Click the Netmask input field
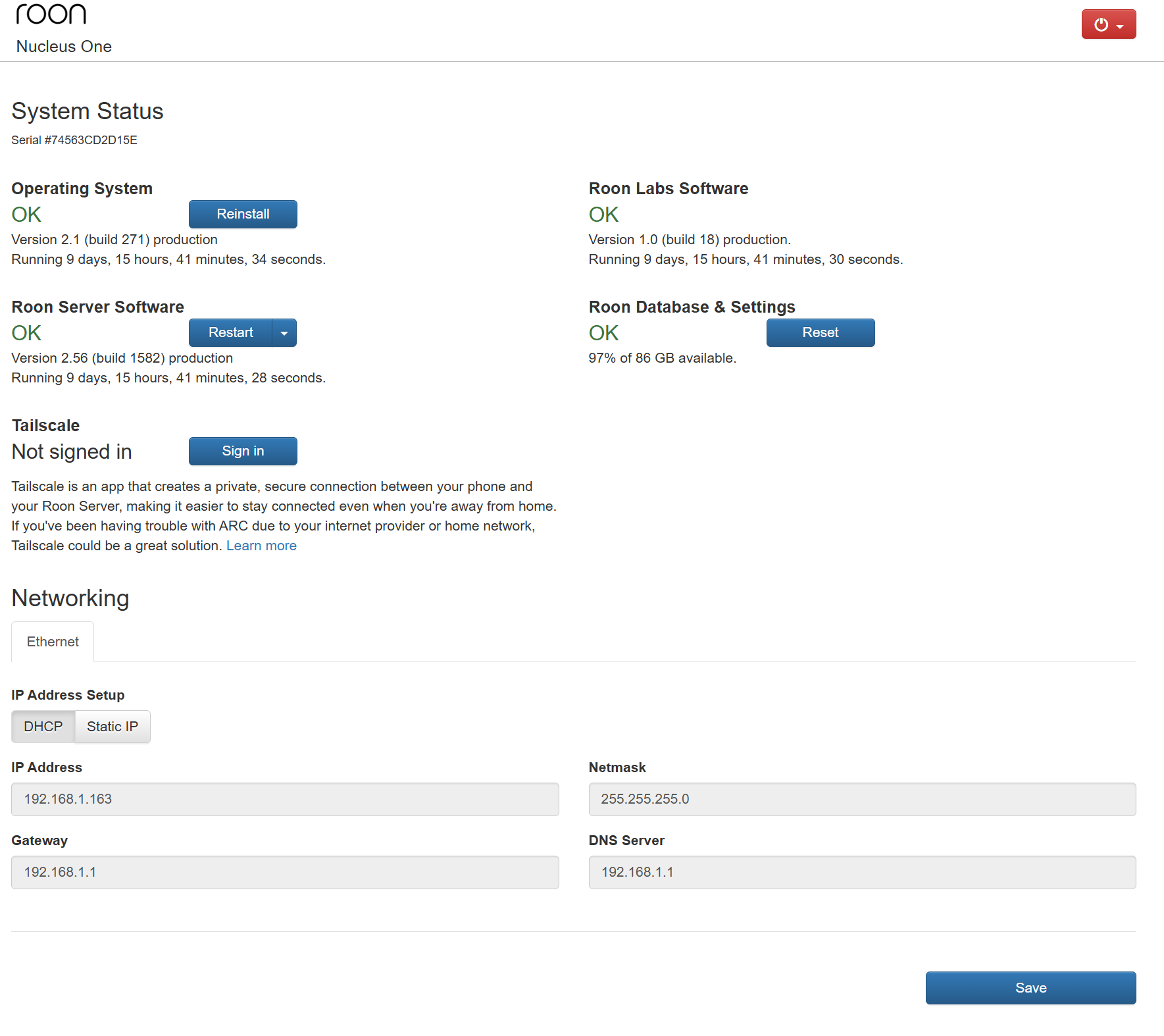 pyautogui.click(x=862, y=799)
